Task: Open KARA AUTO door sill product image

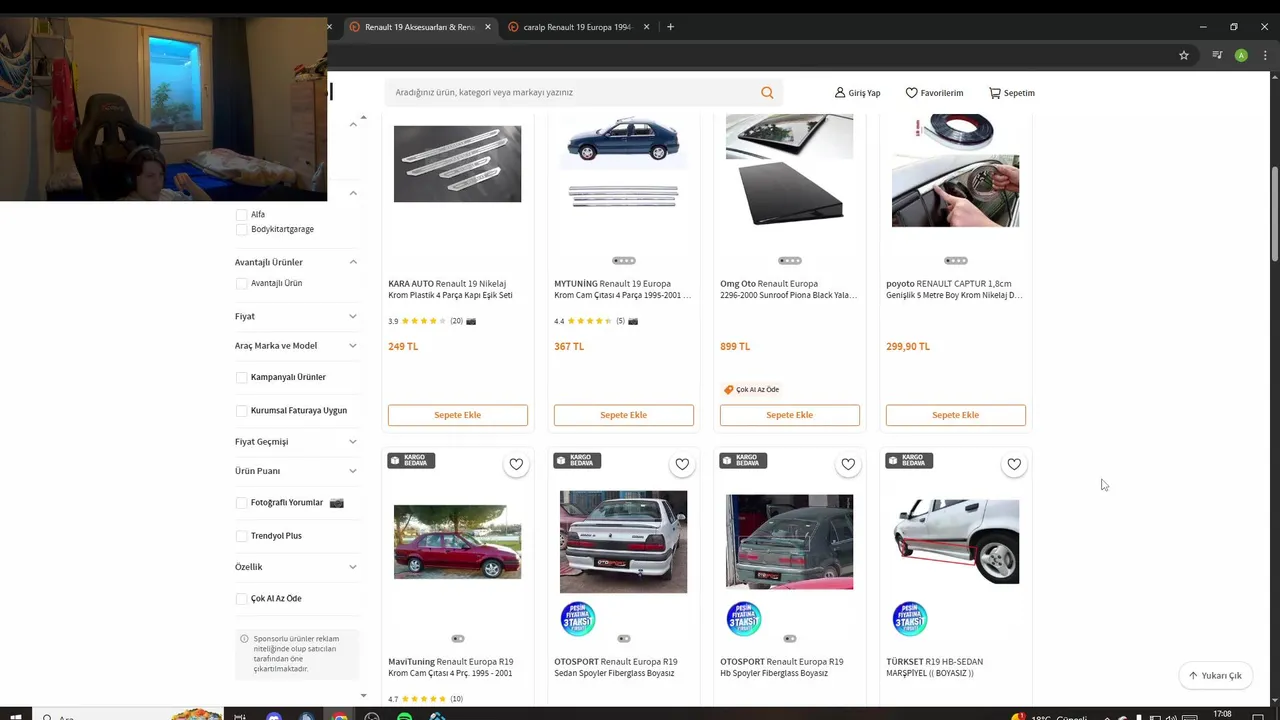Action: click(x=457, y=163)
